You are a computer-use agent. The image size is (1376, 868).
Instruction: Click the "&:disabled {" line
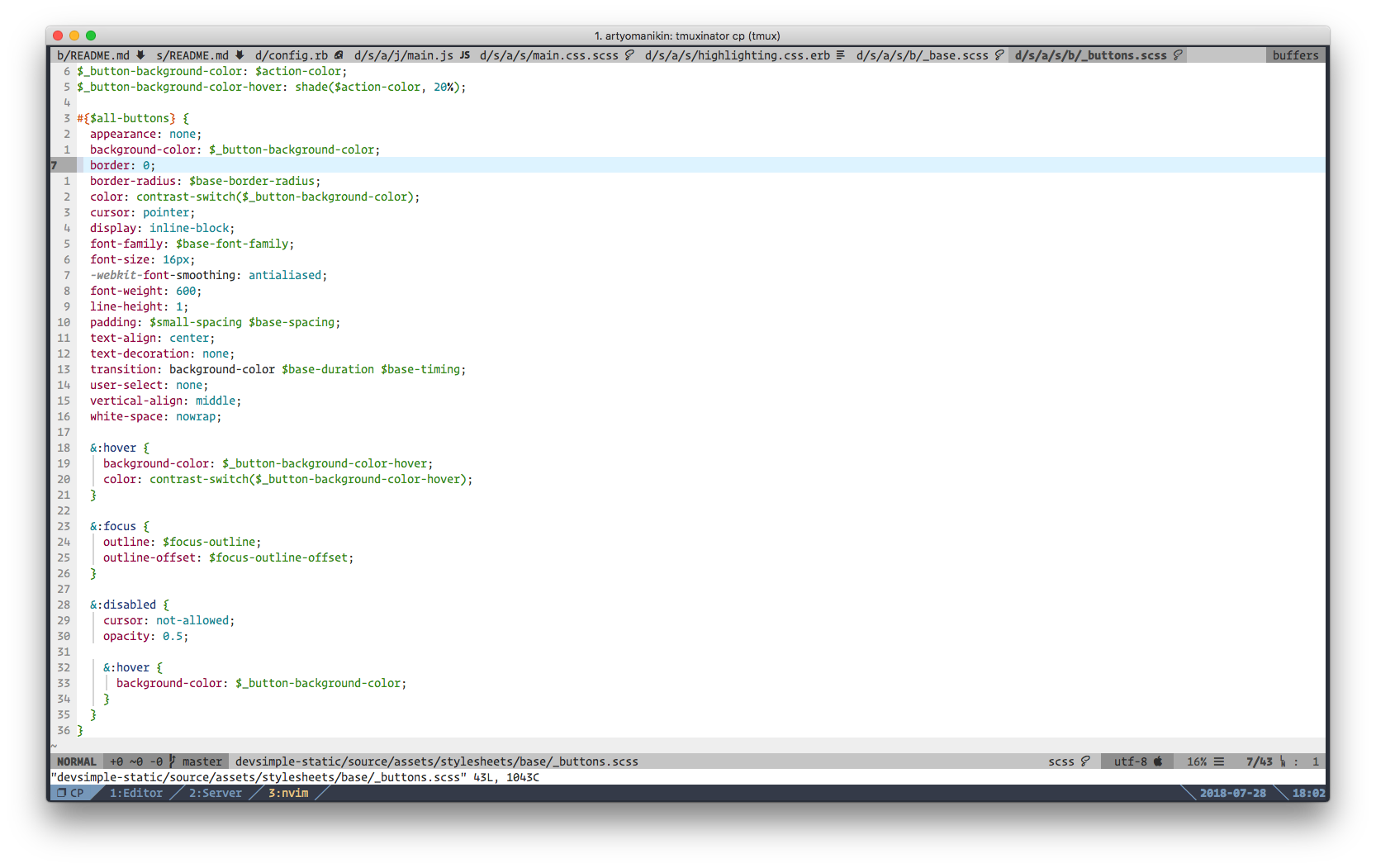(x=129, y=605)
